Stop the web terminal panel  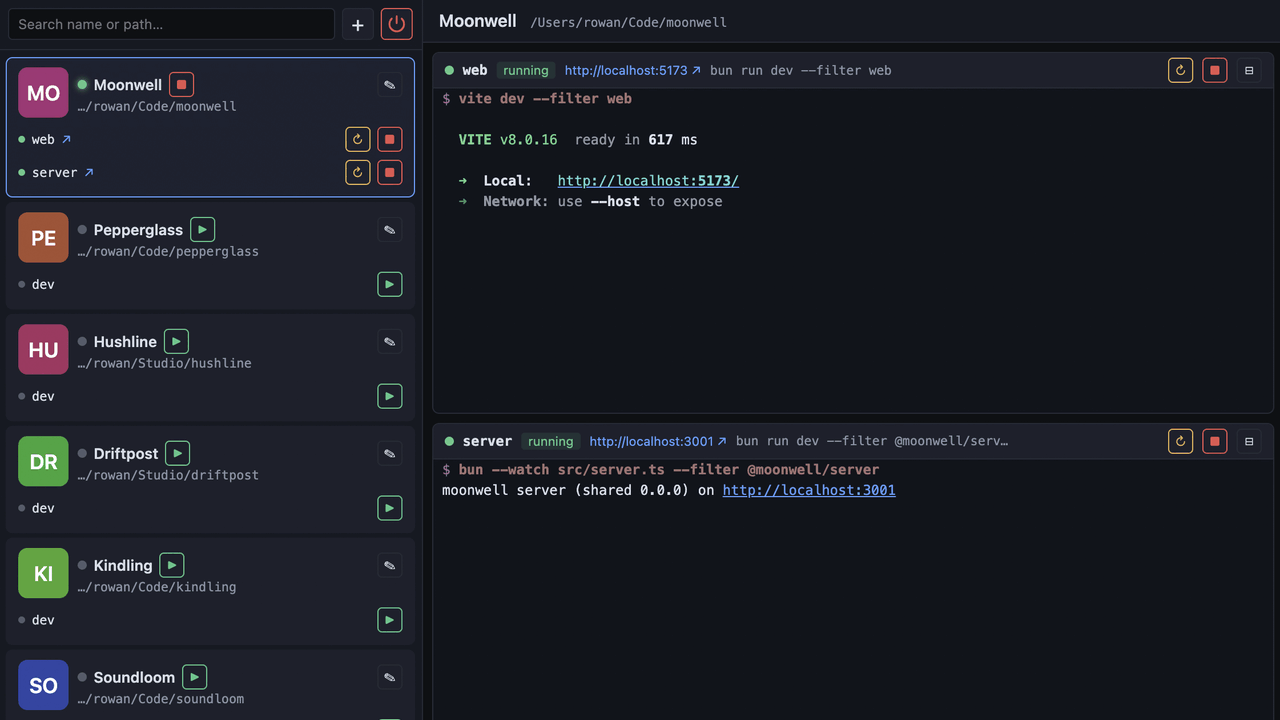pos(1215,70)
